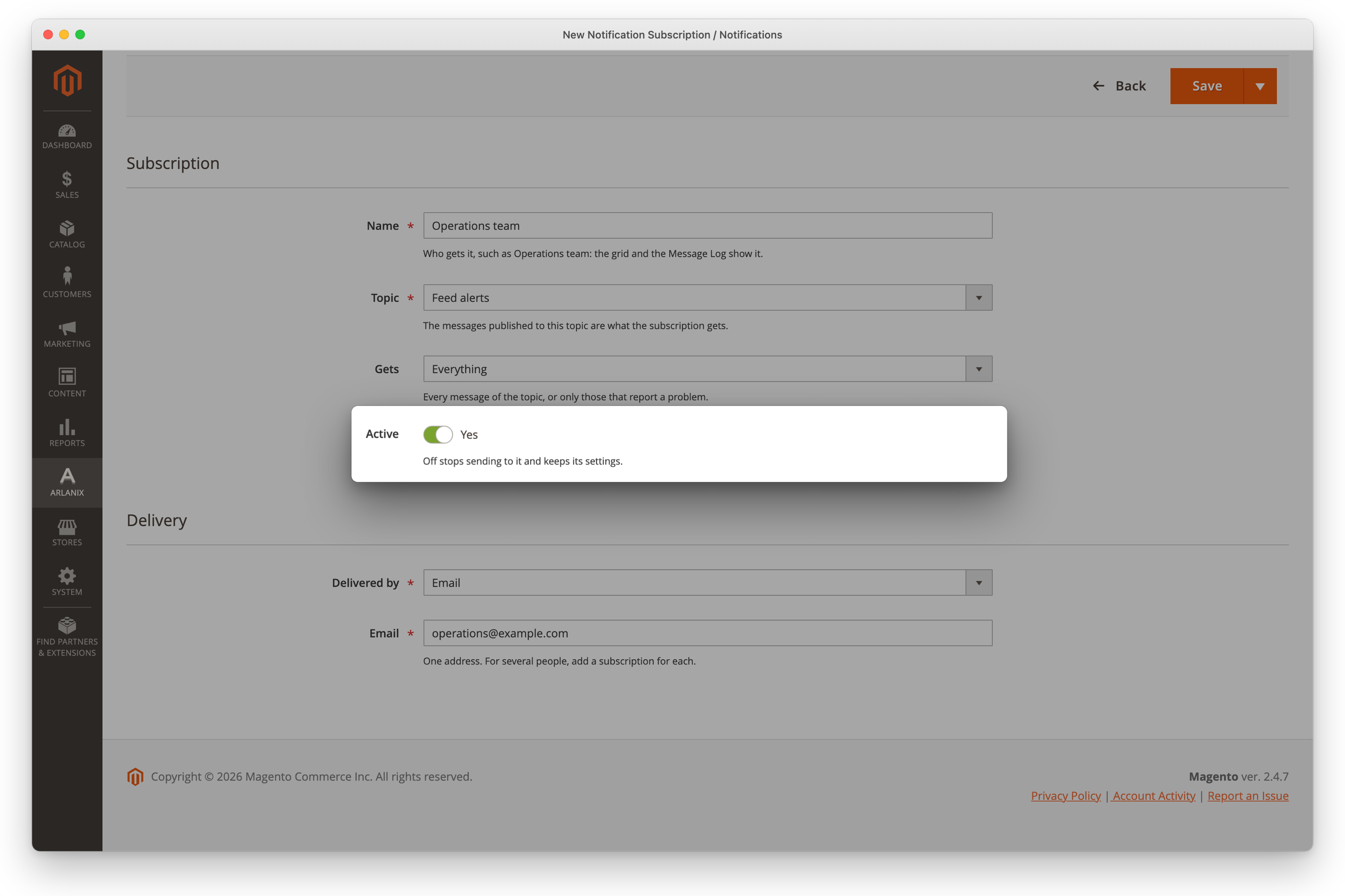Close the window with red button

pyautogui.click(x=48, y=35)
